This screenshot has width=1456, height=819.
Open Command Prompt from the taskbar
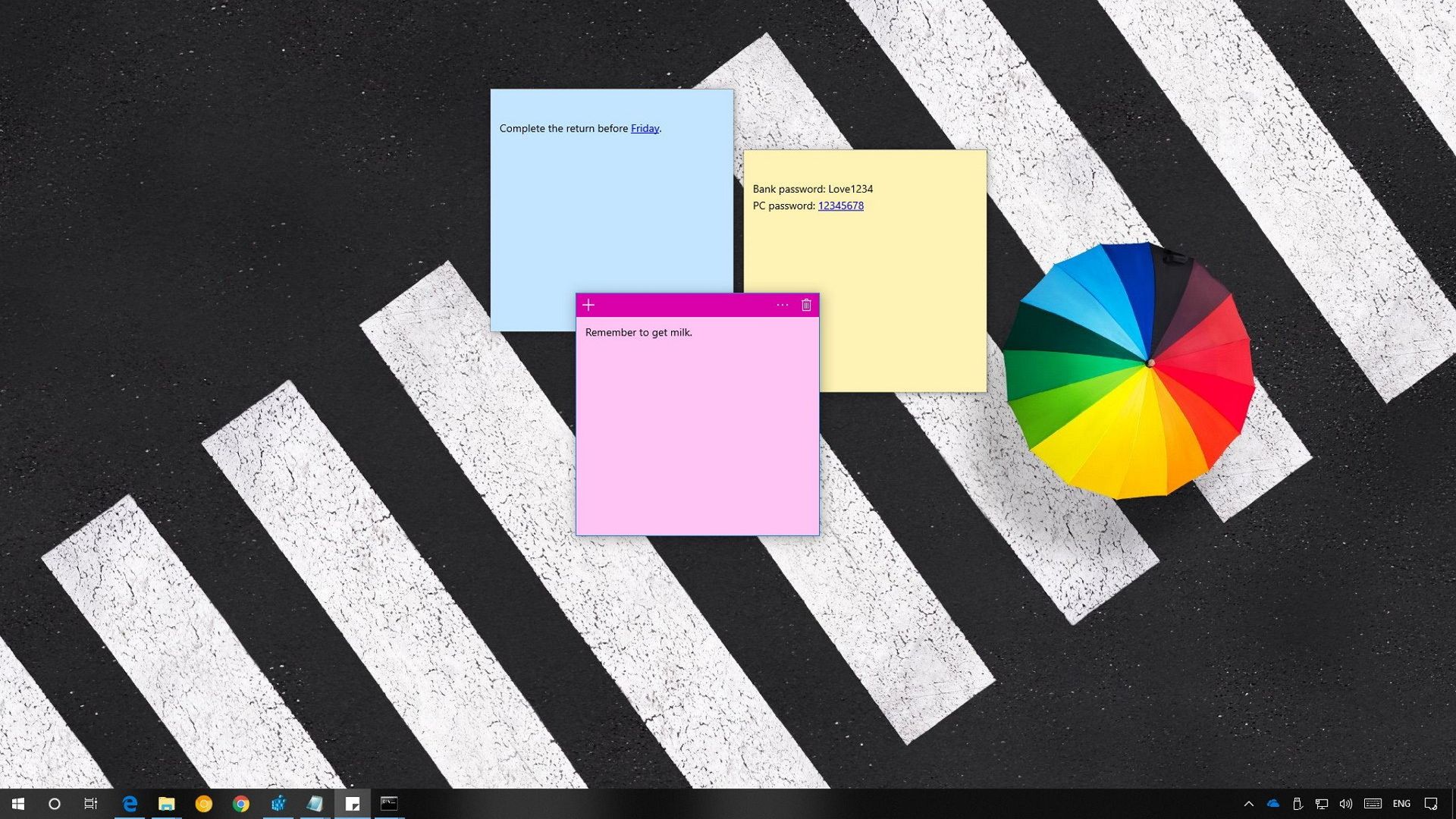390,804
